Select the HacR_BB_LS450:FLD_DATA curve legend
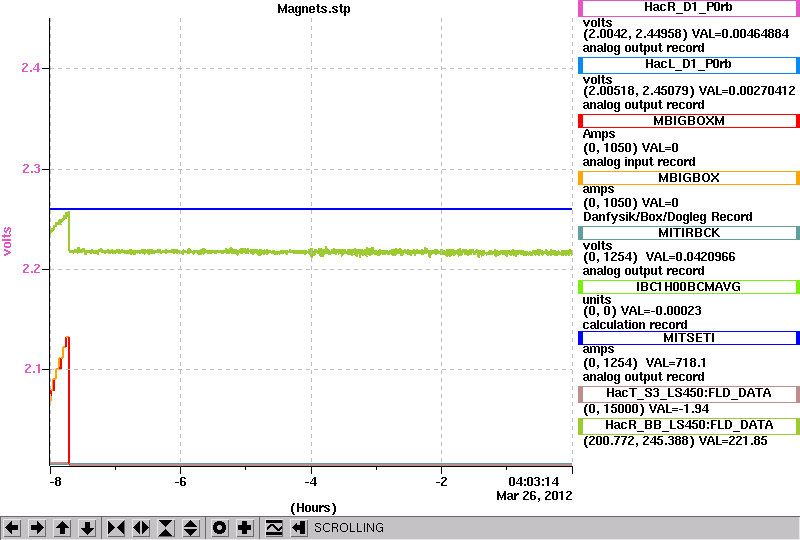The width and height of the screenshot is (800, 540). click(689, 426)
